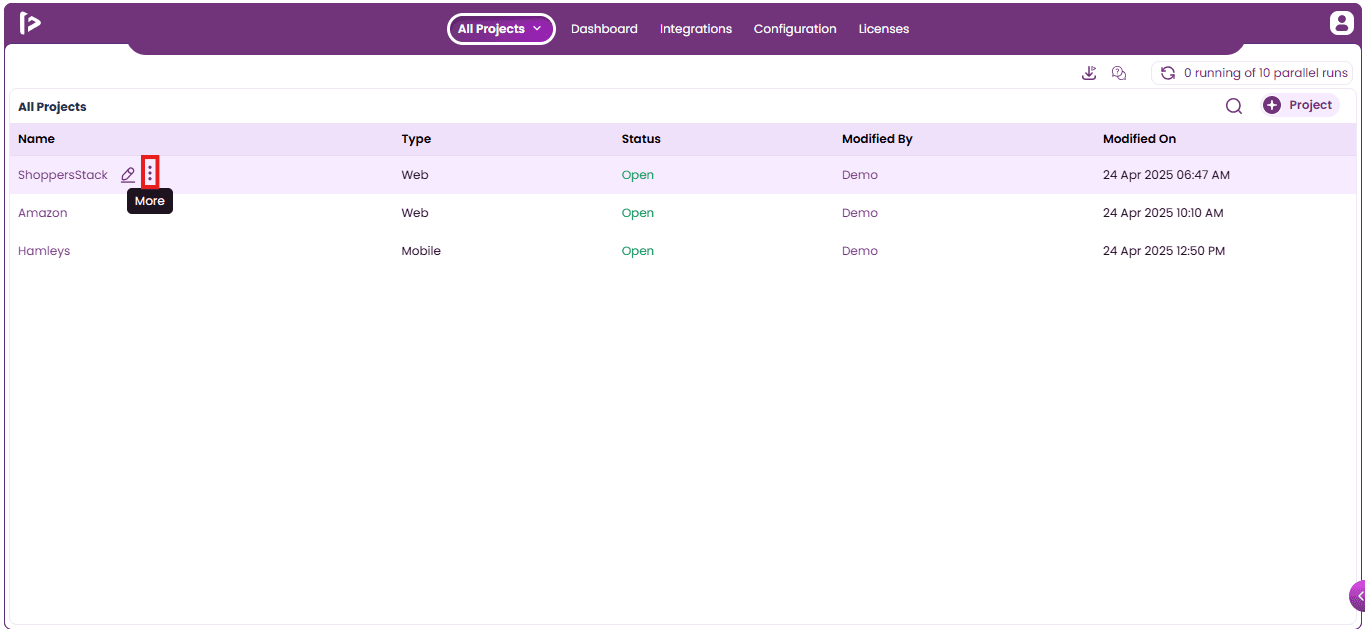Open the All Projects dropdown

pos(501,29)
